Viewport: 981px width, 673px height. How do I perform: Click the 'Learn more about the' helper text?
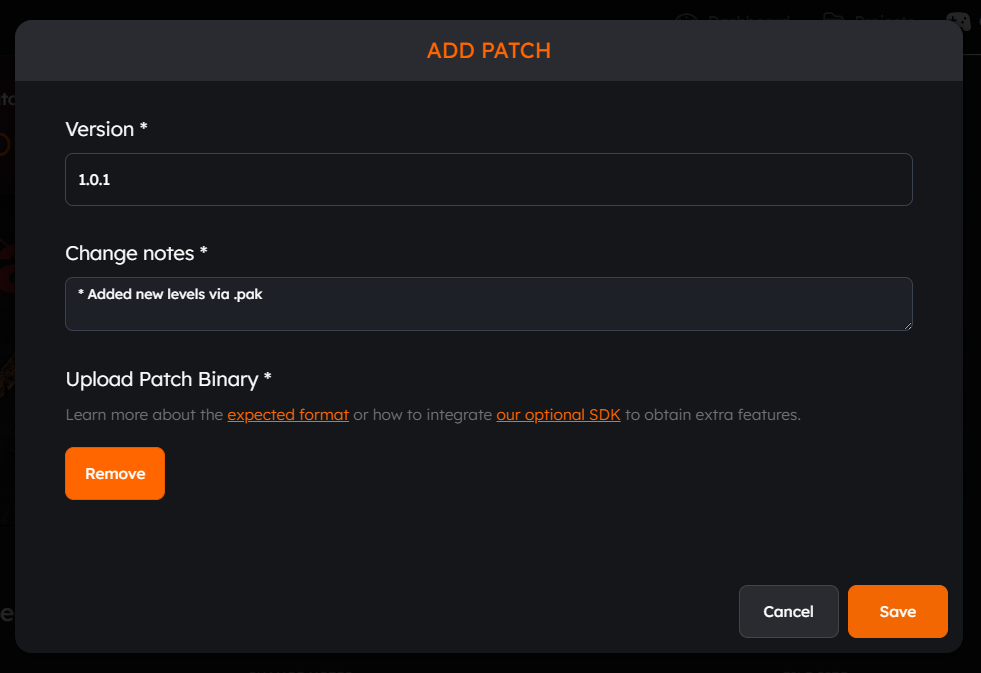tap(145, 415)
